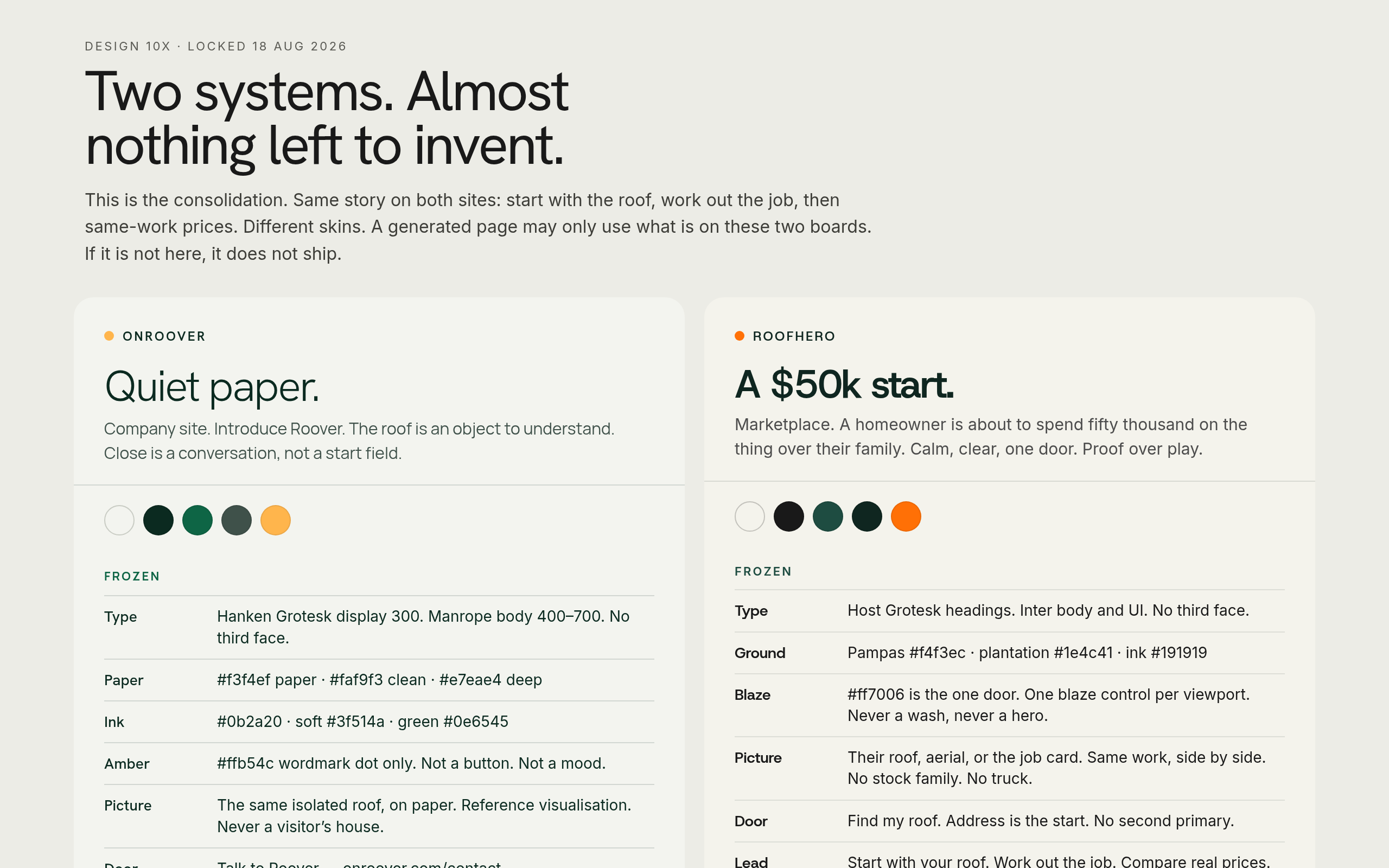Click the FROZEN label in Onroover card
Screen dimensions: 1389x868
tap(132, 576)
